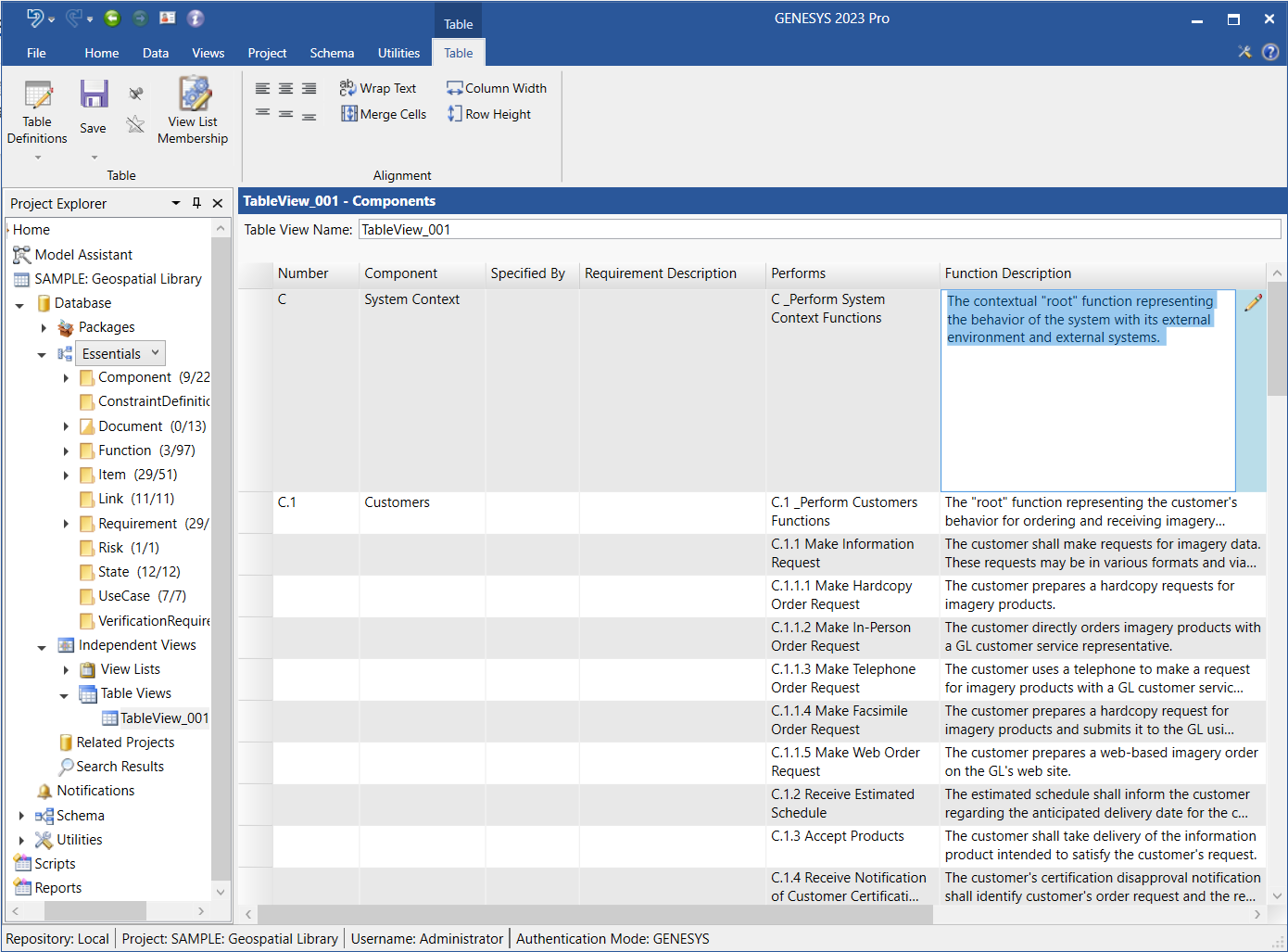Click the pencil edit icon in Function Description cell

pos(1253,303)
